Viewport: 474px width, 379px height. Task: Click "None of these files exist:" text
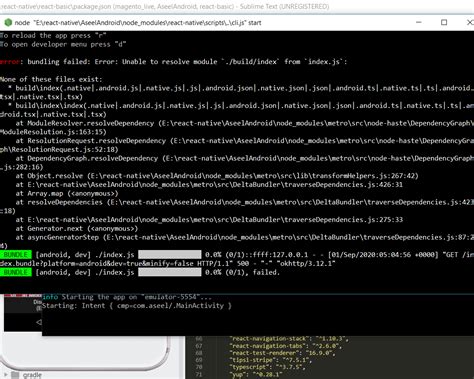pyautogui.click(x=51, y=79)
